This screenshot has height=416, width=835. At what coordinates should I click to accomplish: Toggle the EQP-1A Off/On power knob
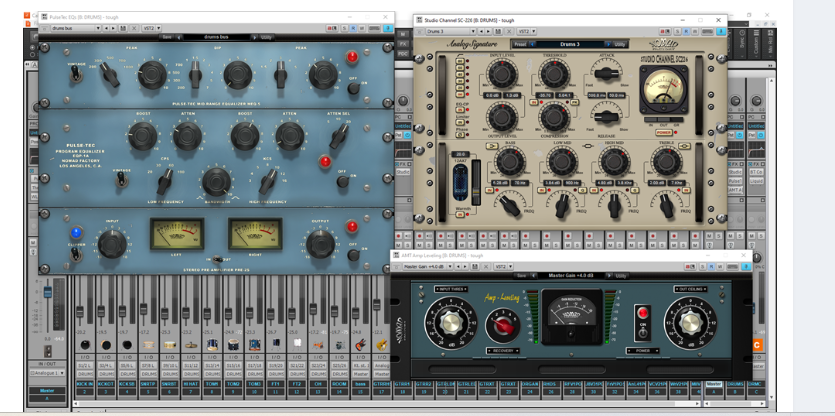coord(342,182)
